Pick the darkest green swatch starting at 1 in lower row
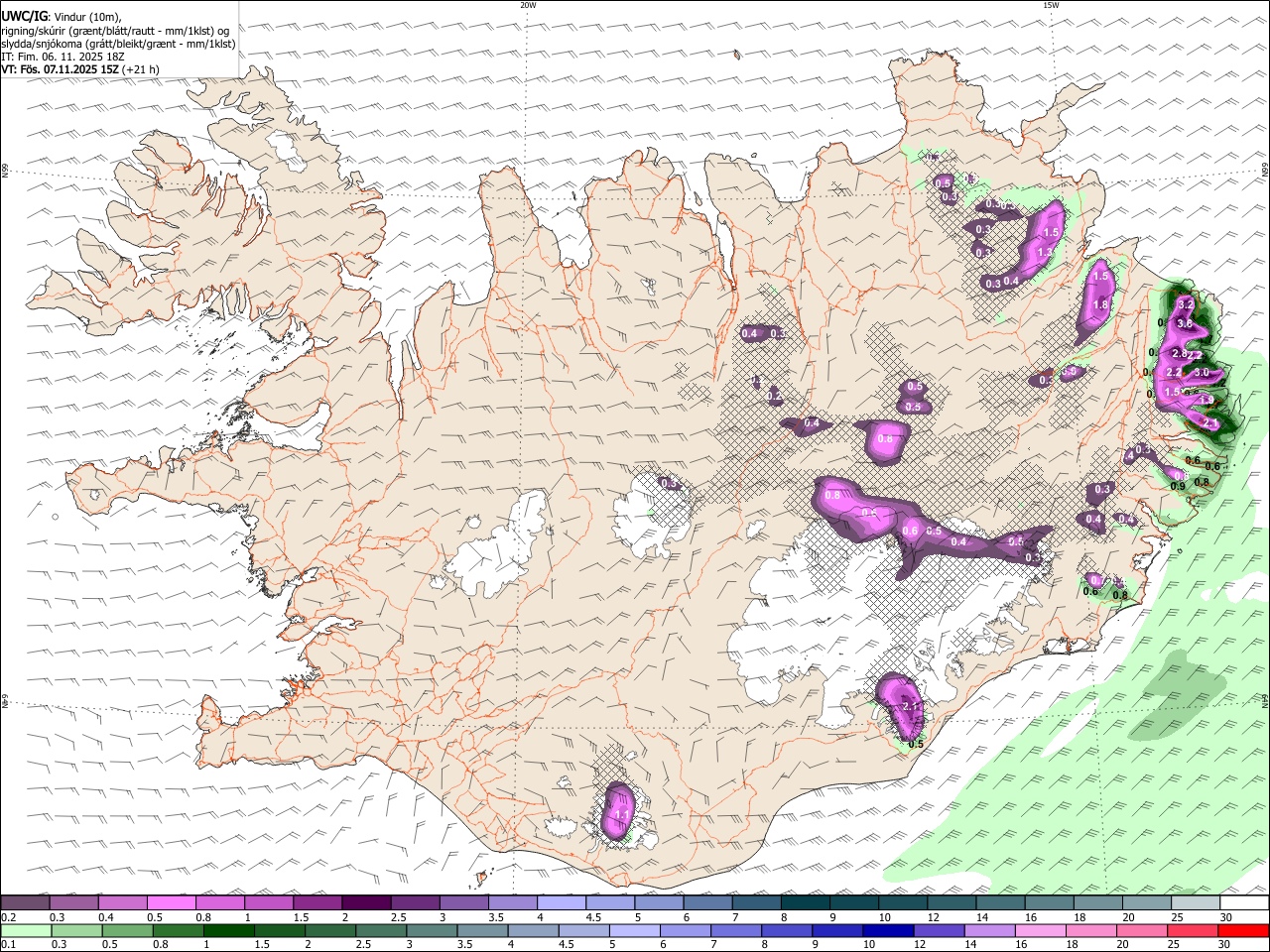1270x952 pixels. point(228,930)
